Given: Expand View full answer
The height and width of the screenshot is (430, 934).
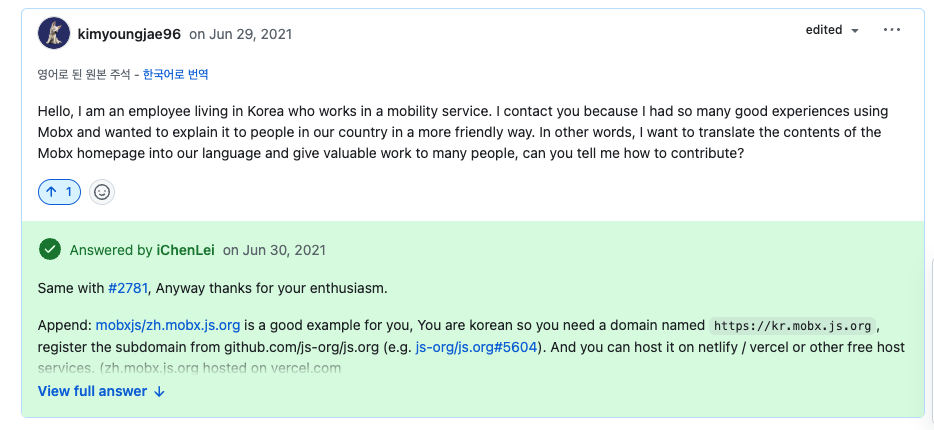Looking at the screenshot, I should (101, 391).
